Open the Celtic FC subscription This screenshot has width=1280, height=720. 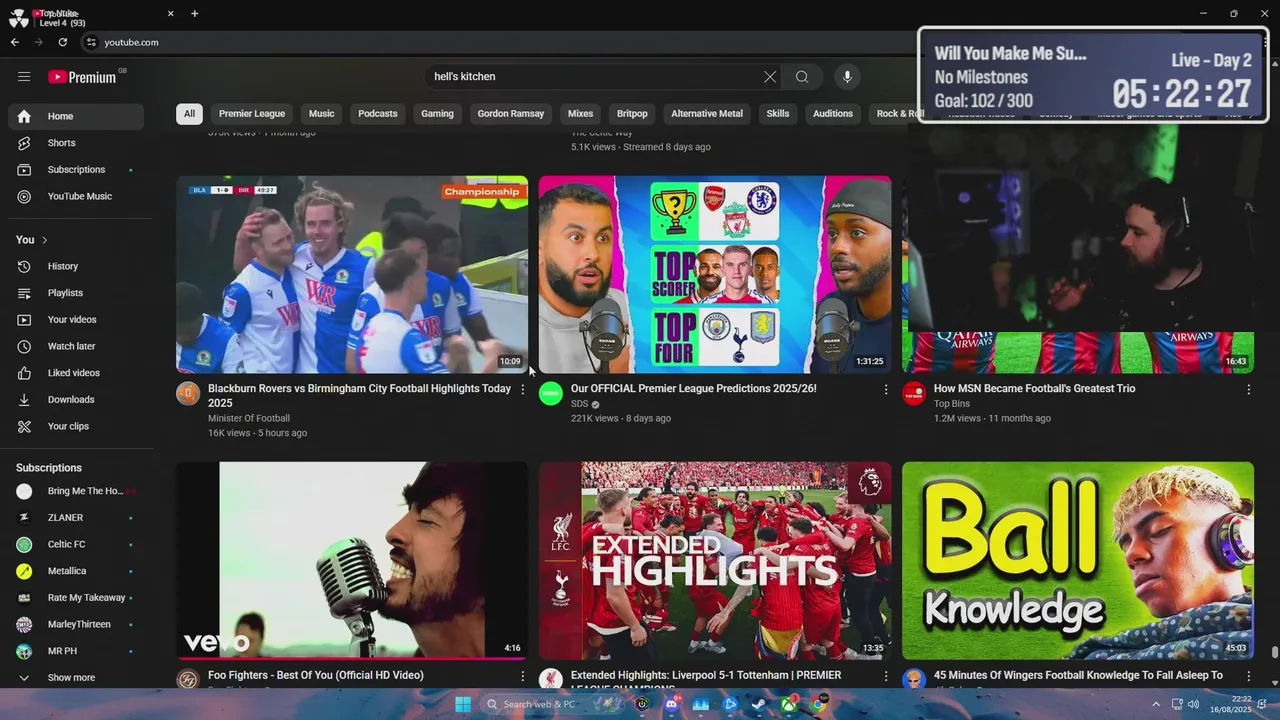click(x=76, y=544)
